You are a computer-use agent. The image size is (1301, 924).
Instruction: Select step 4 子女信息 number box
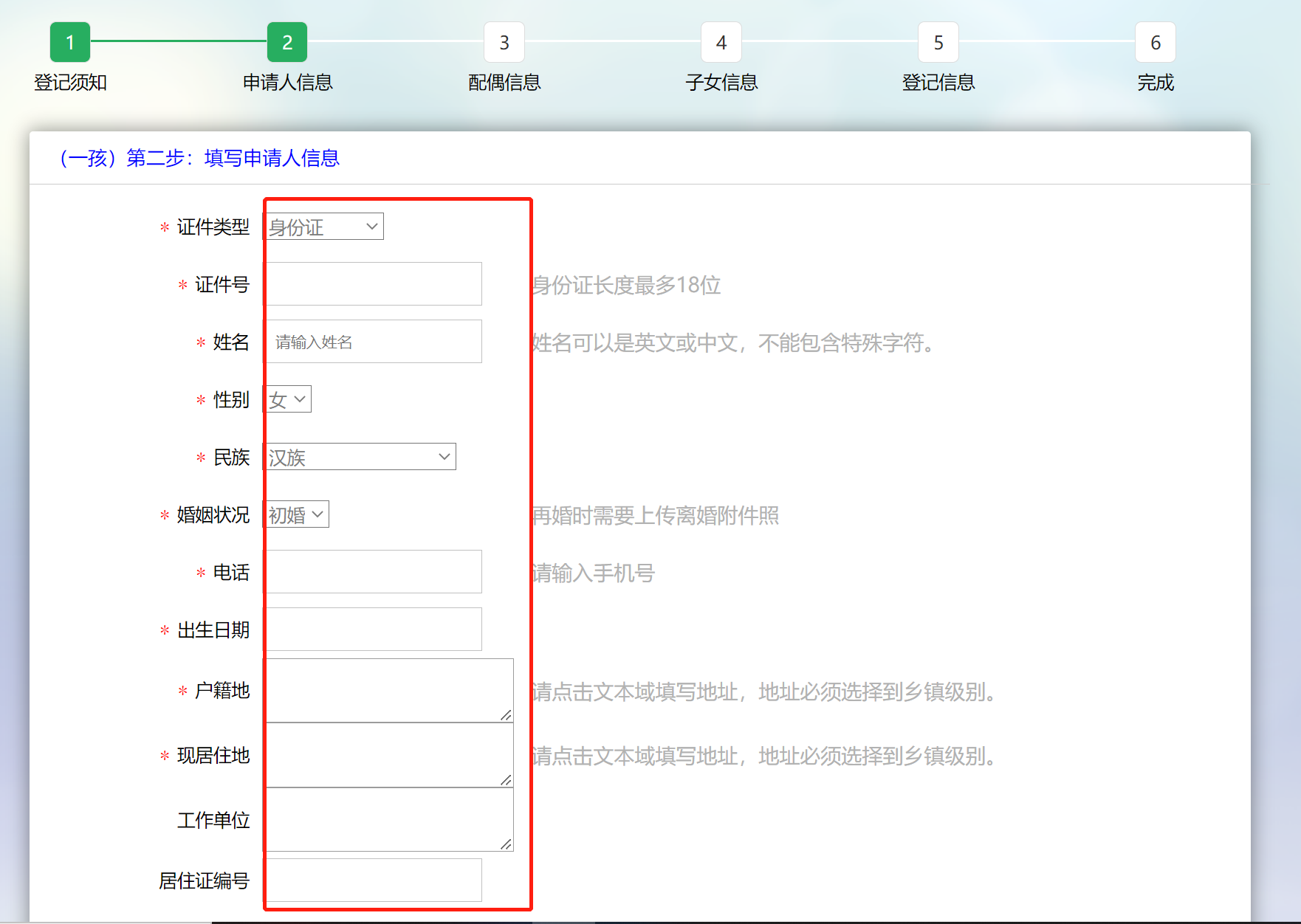point(721,42)
